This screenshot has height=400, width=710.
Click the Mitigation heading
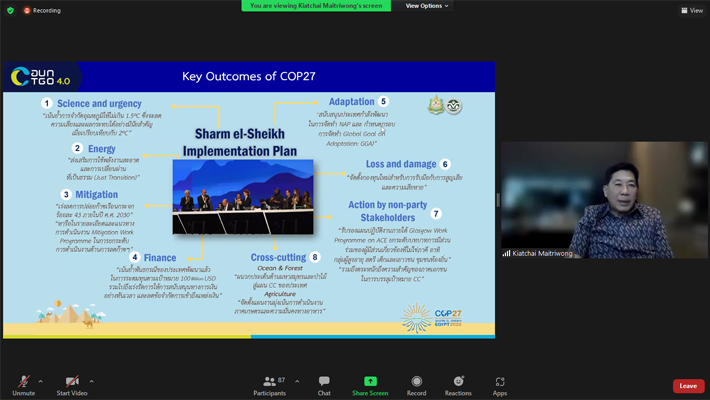pyautogui.click(x=96, y=194)
